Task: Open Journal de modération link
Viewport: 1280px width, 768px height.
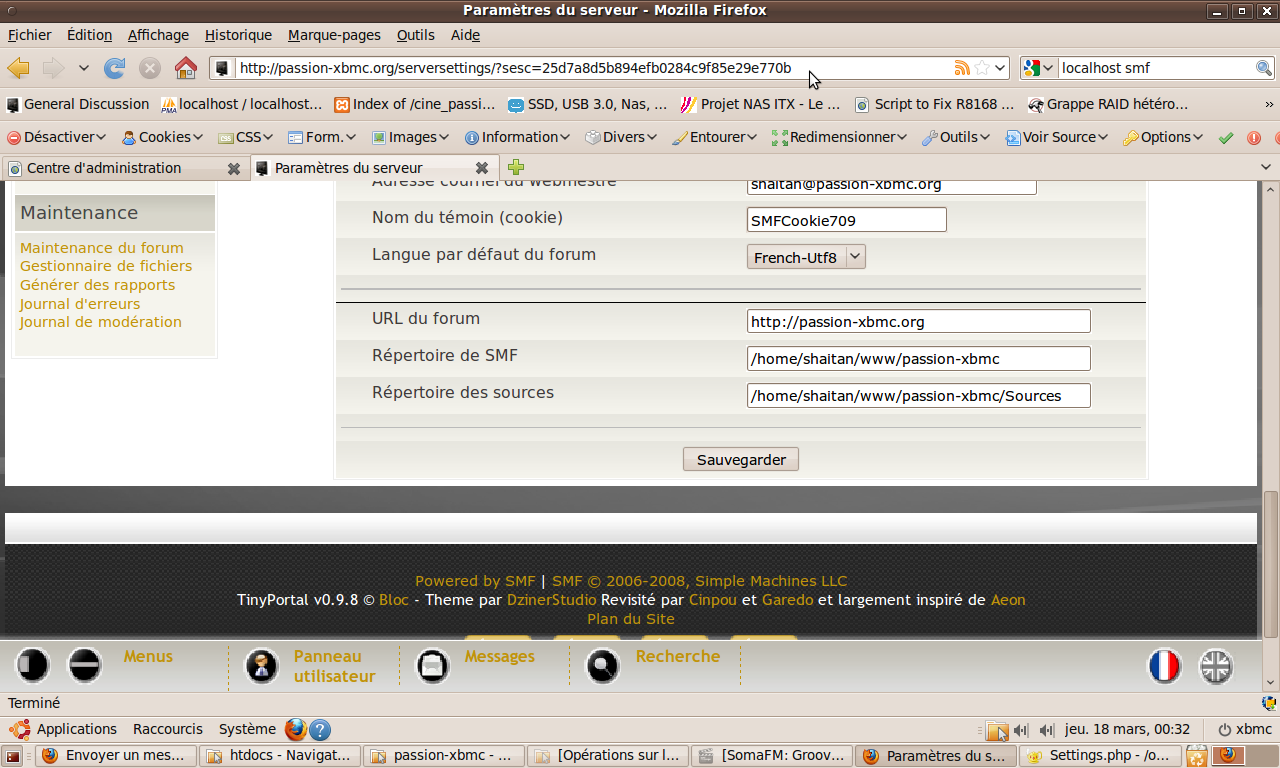Action: point(101,322)
